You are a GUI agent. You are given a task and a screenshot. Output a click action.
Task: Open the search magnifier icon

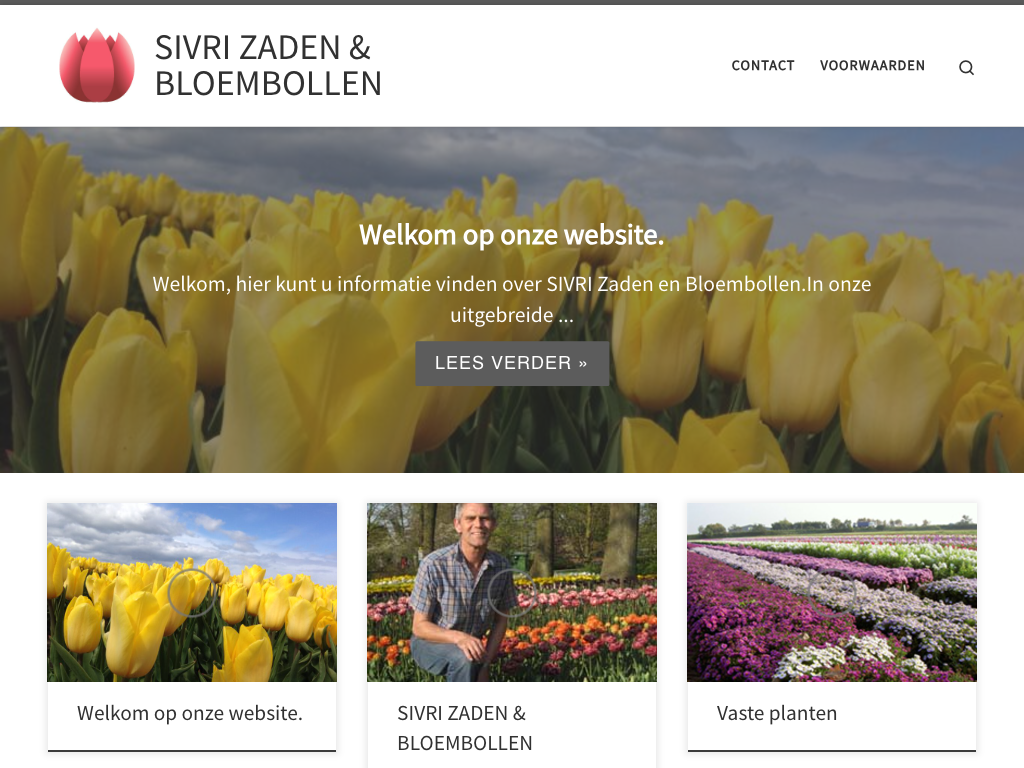(967, 67)
